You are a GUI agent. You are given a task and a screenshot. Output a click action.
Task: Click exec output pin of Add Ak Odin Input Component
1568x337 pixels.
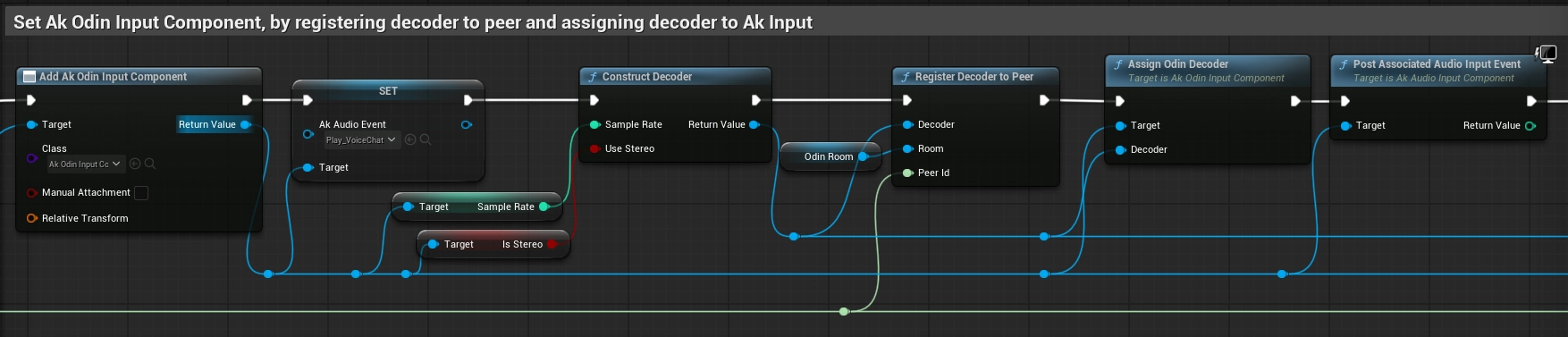point(247,100)
